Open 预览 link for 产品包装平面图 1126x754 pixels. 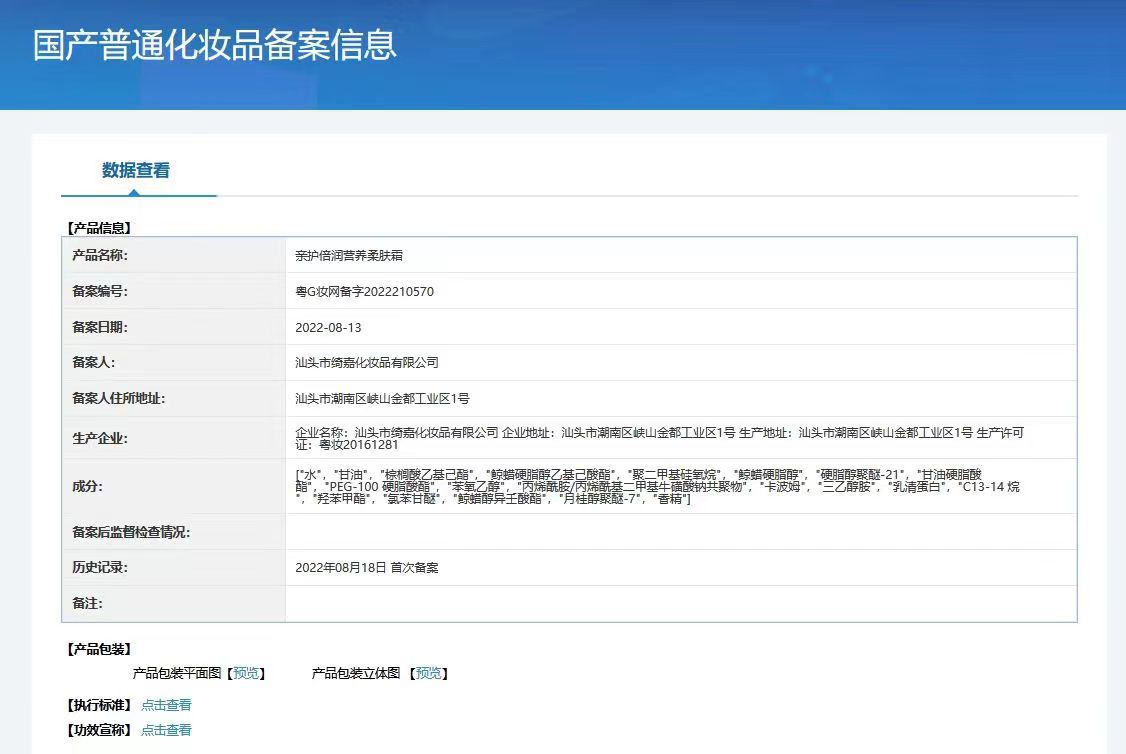(x=246, y=673)
